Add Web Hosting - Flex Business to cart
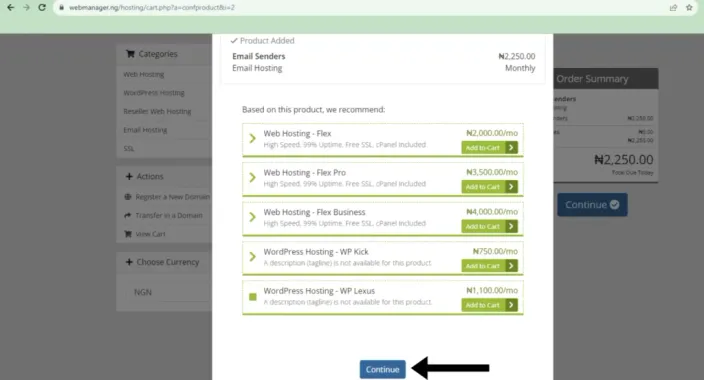 click(489, 226)
